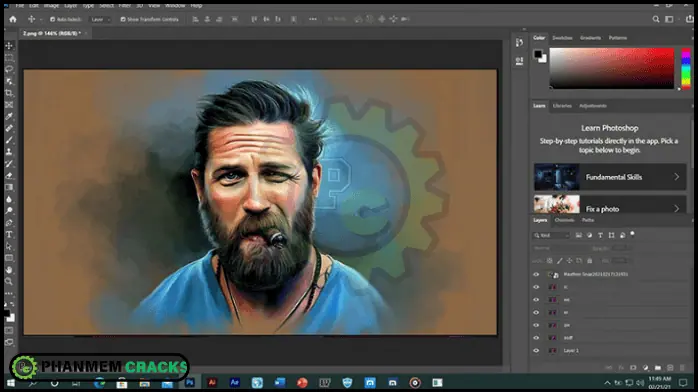Expand the Fundamental Skills tutorial chevron
The height and width of the screenshot is (392, 698).
(677, 177)
